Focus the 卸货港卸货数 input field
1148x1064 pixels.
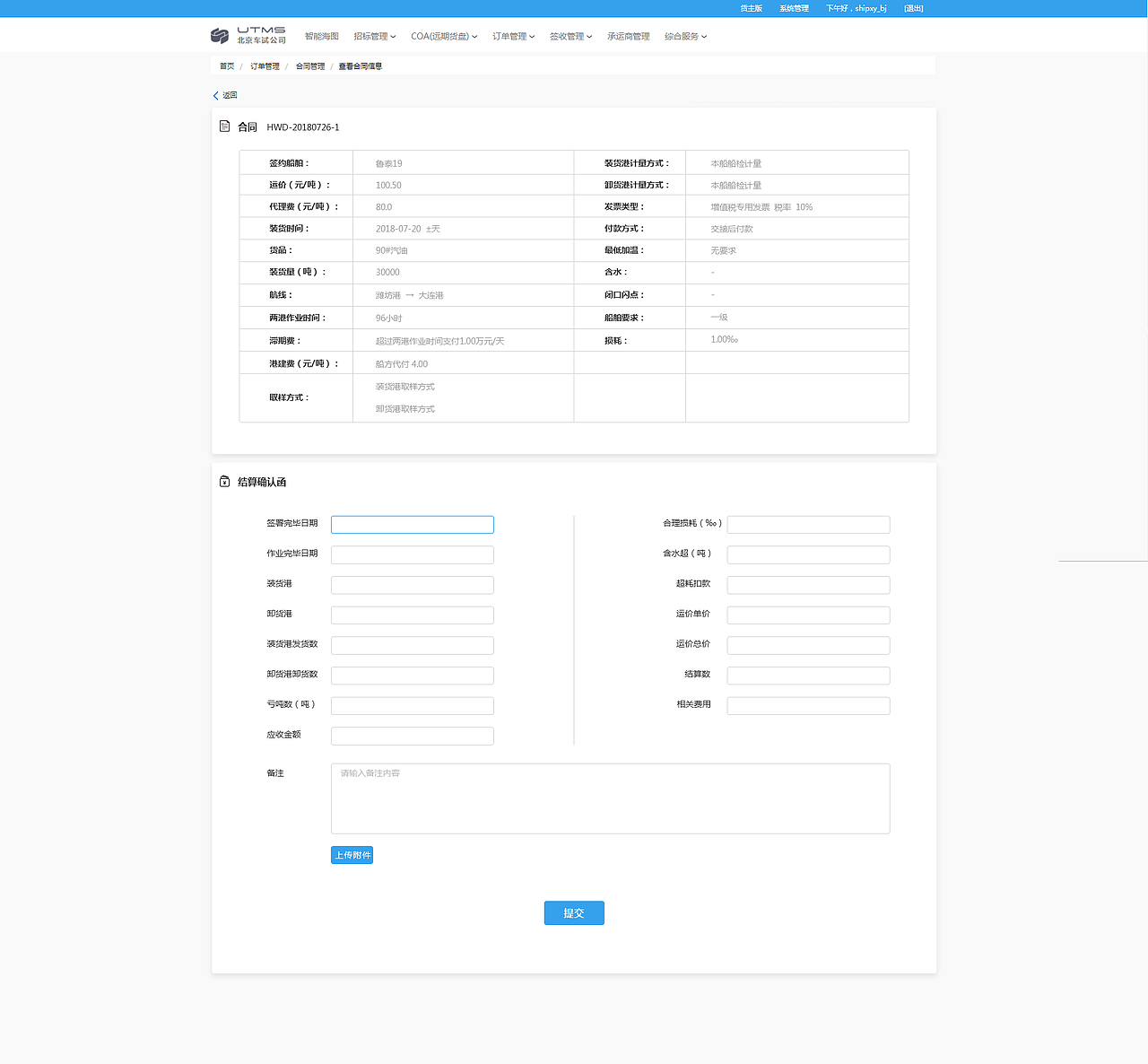tap(413, 676)
